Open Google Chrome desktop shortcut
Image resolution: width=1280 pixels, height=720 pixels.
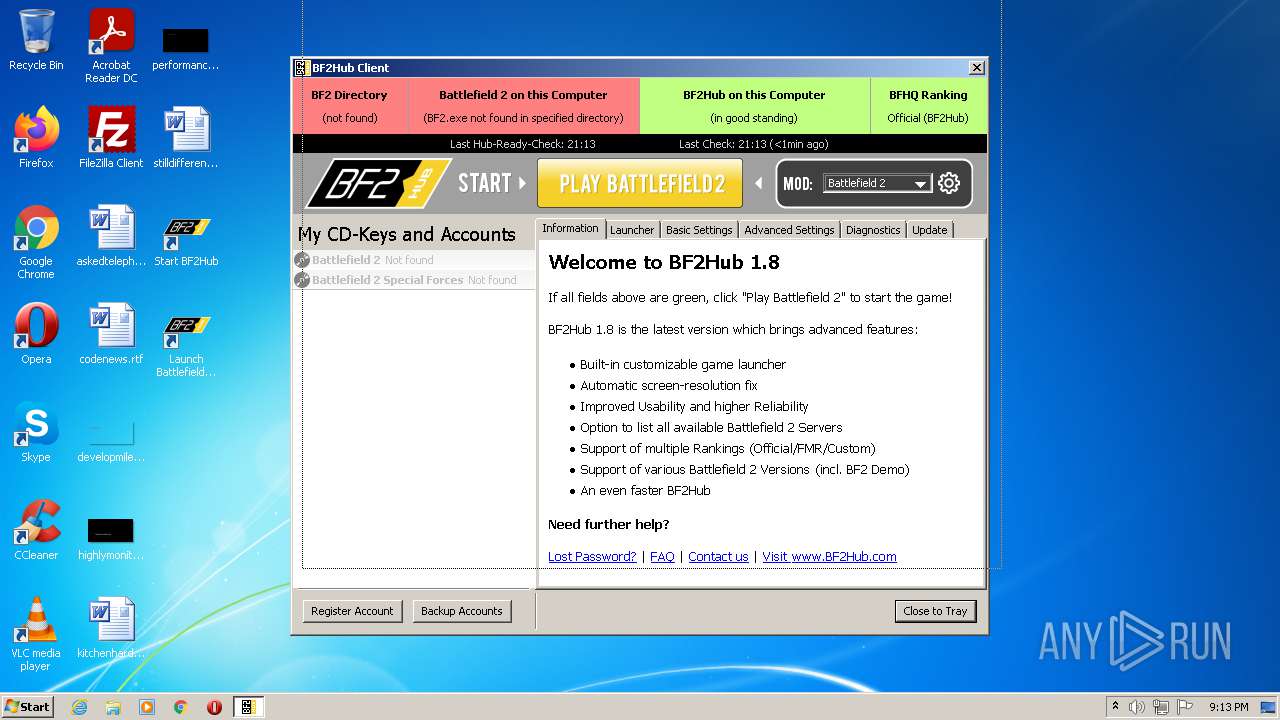[36, 242]
